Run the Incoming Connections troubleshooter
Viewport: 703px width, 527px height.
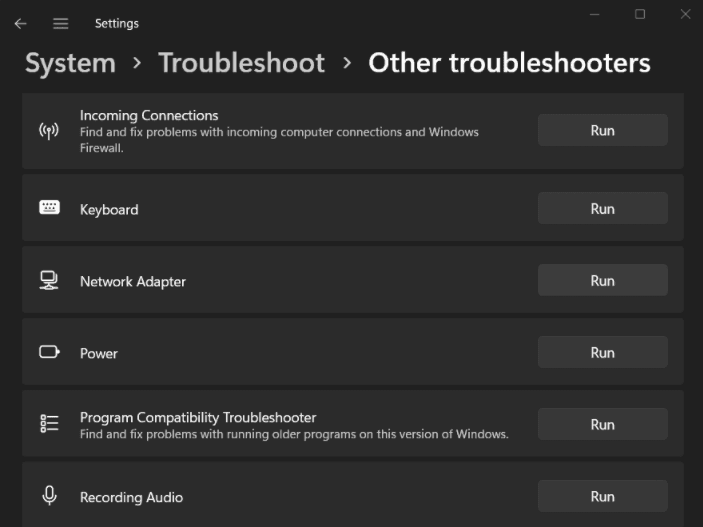pyautogui.click(x=603, y=130)
